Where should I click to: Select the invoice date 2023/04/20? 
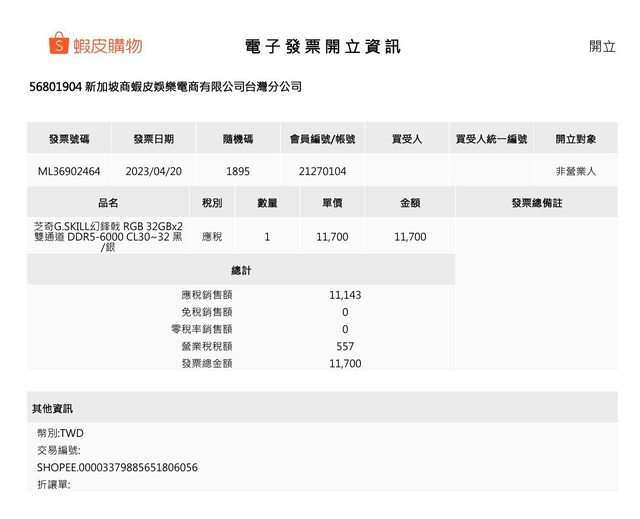(x=153, y=171)
